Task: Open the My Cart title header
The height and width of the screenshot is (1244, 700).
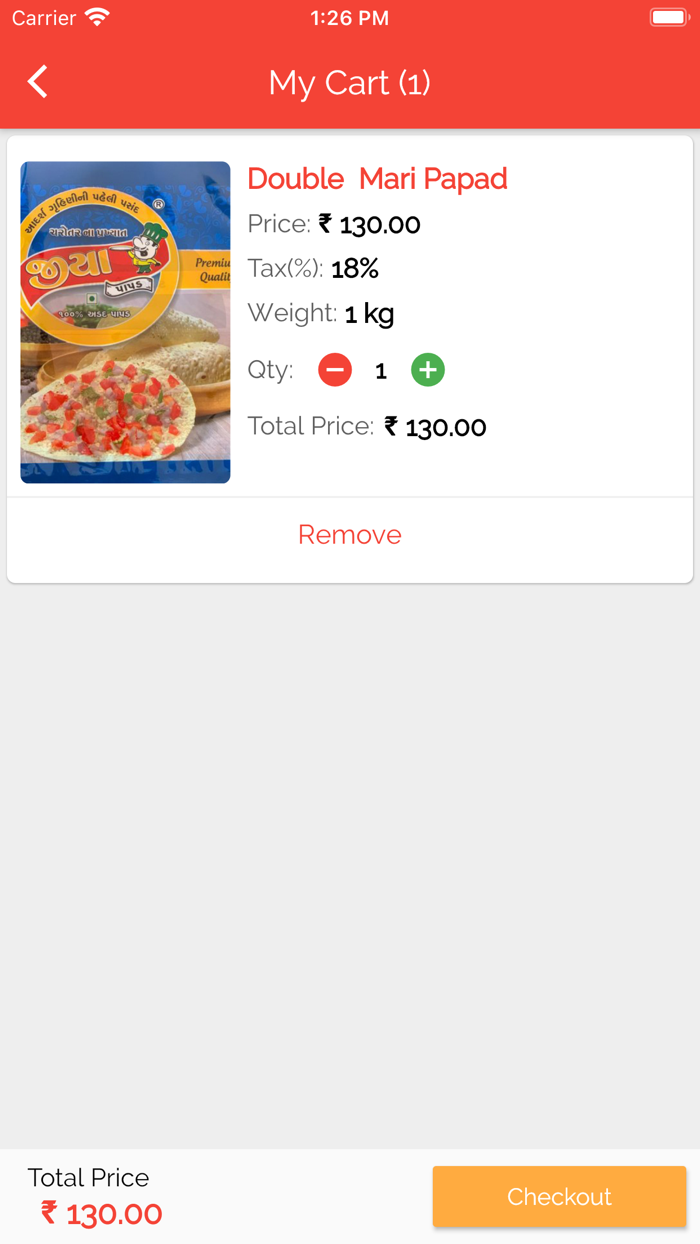Action: pos(349,82)
